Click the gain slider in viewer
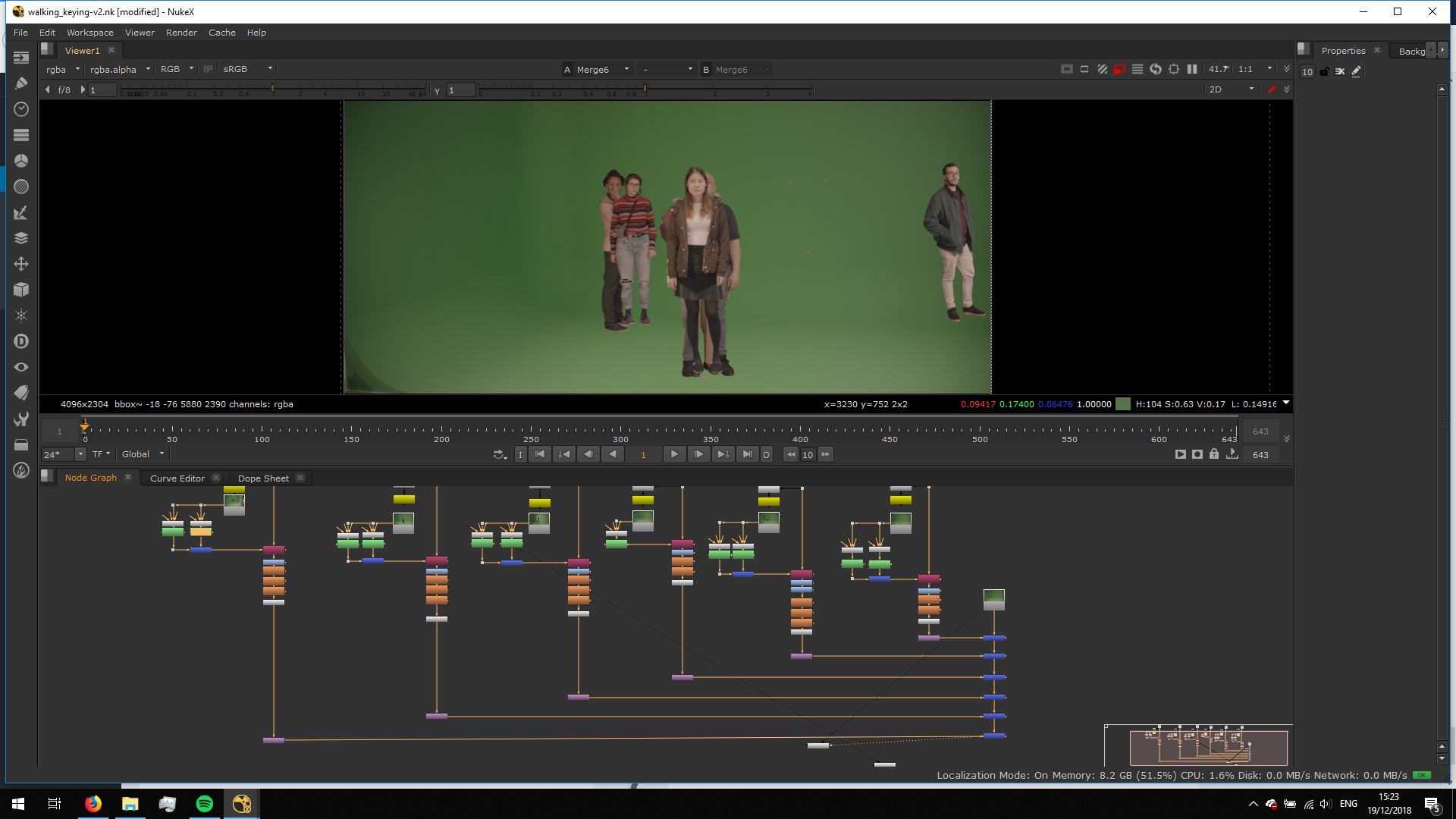1456x819 pixels. [273, 89]
